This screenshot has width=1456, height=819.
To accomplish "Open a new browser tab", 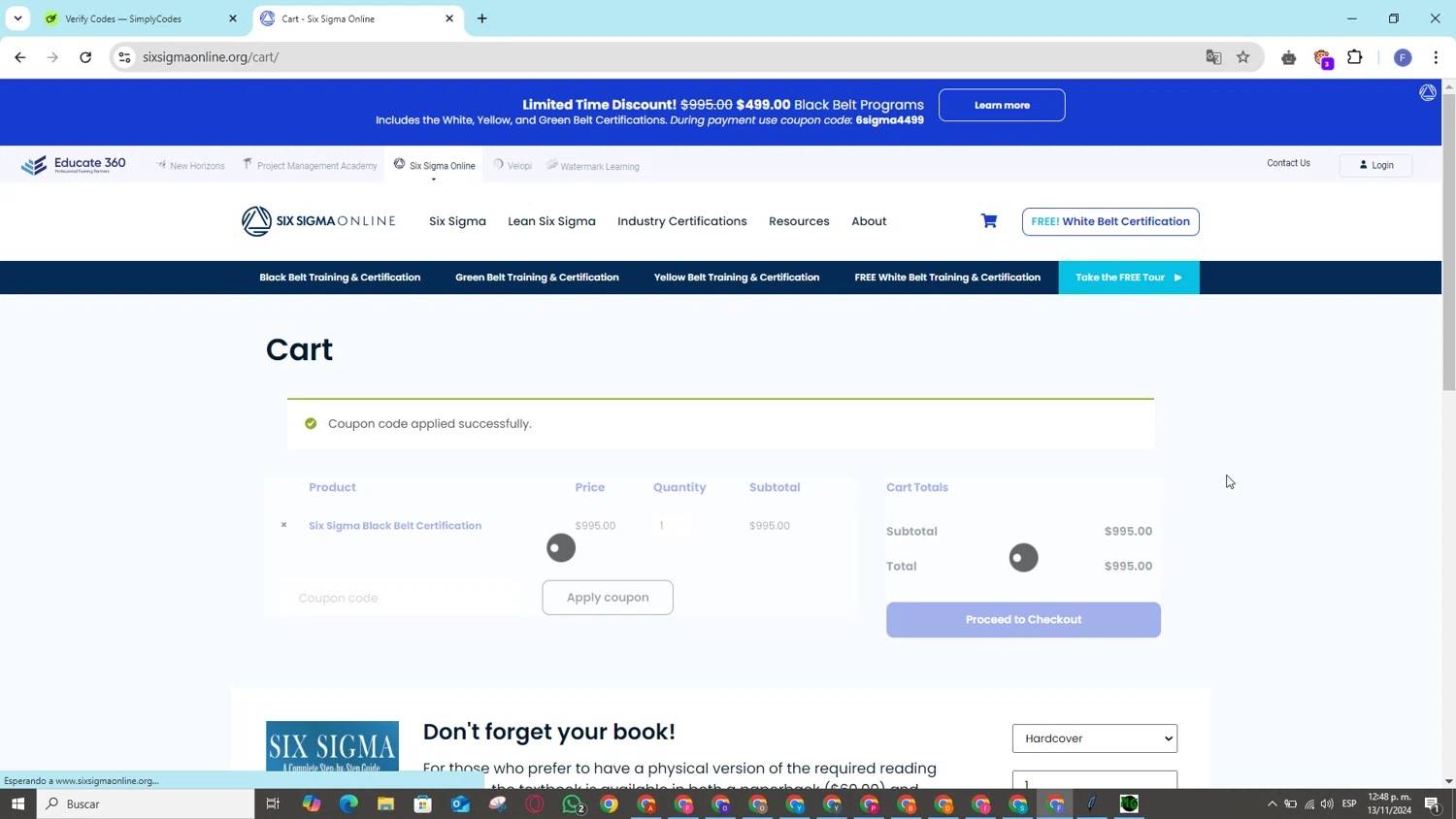I will [482, 18].
